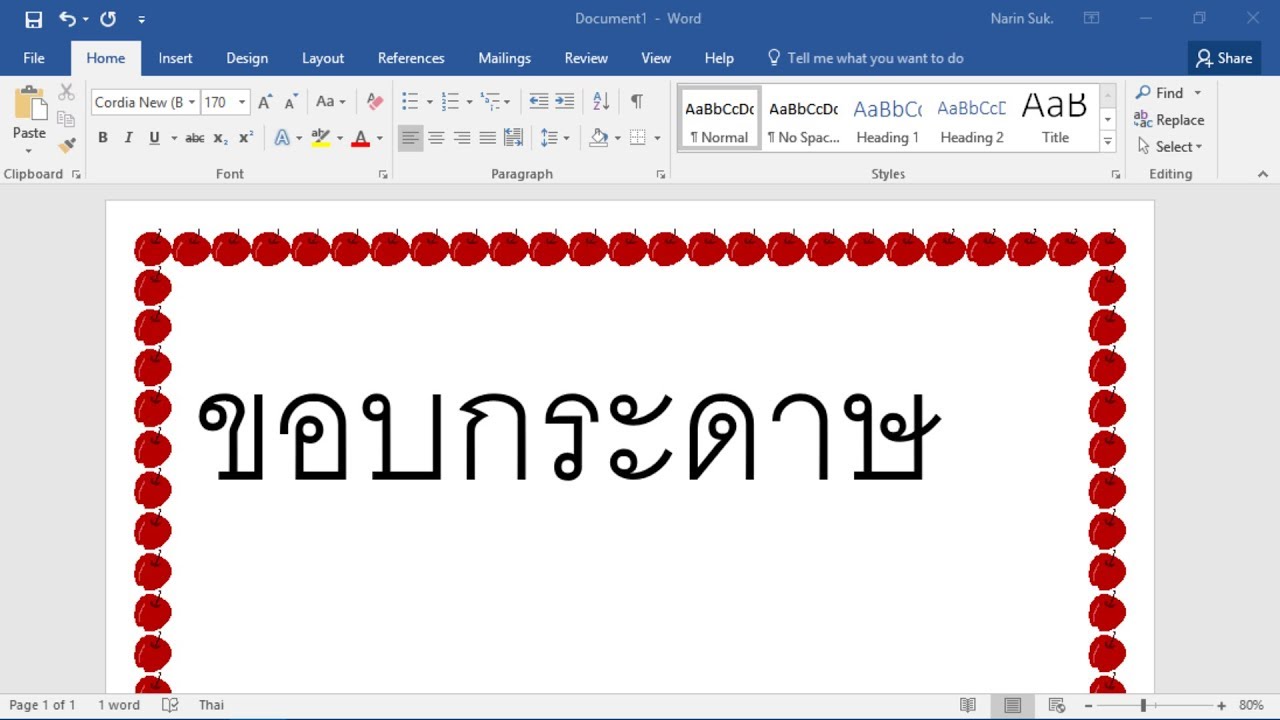Open line and paragraph spacing menu

point(554,138)
